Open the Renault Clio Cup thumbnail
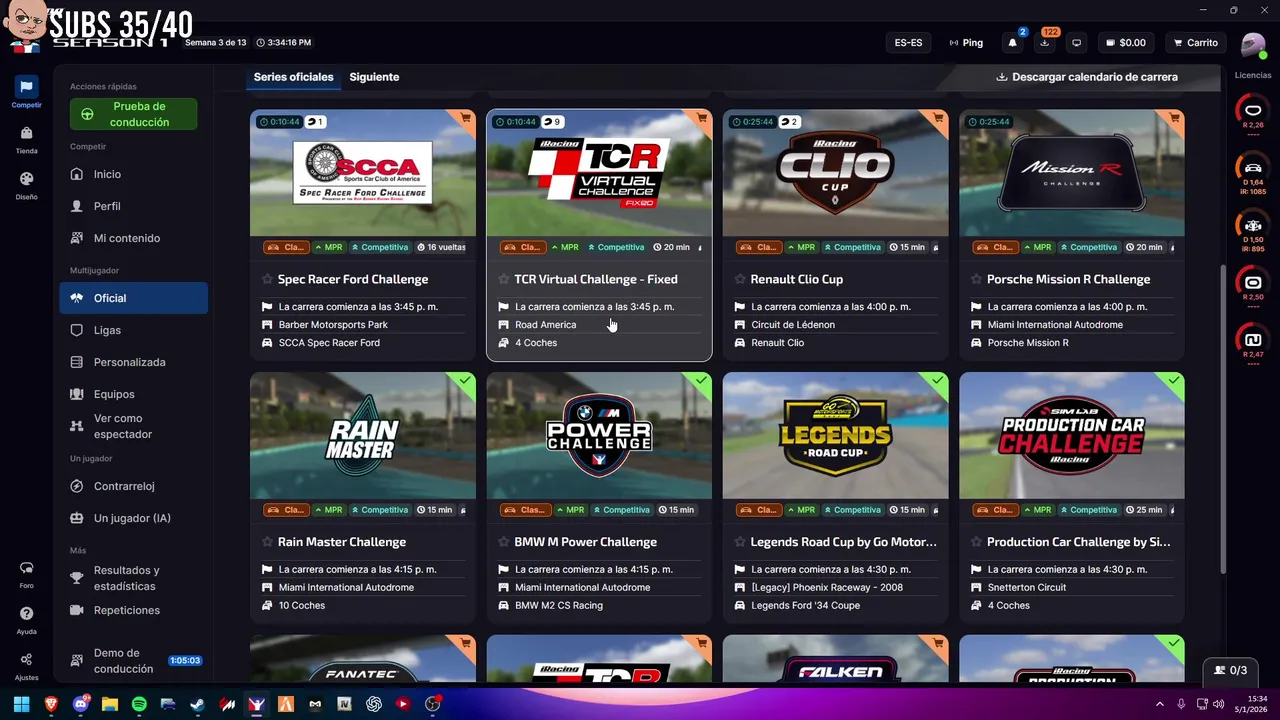1280x720 pixels. [x=835, y=173]
